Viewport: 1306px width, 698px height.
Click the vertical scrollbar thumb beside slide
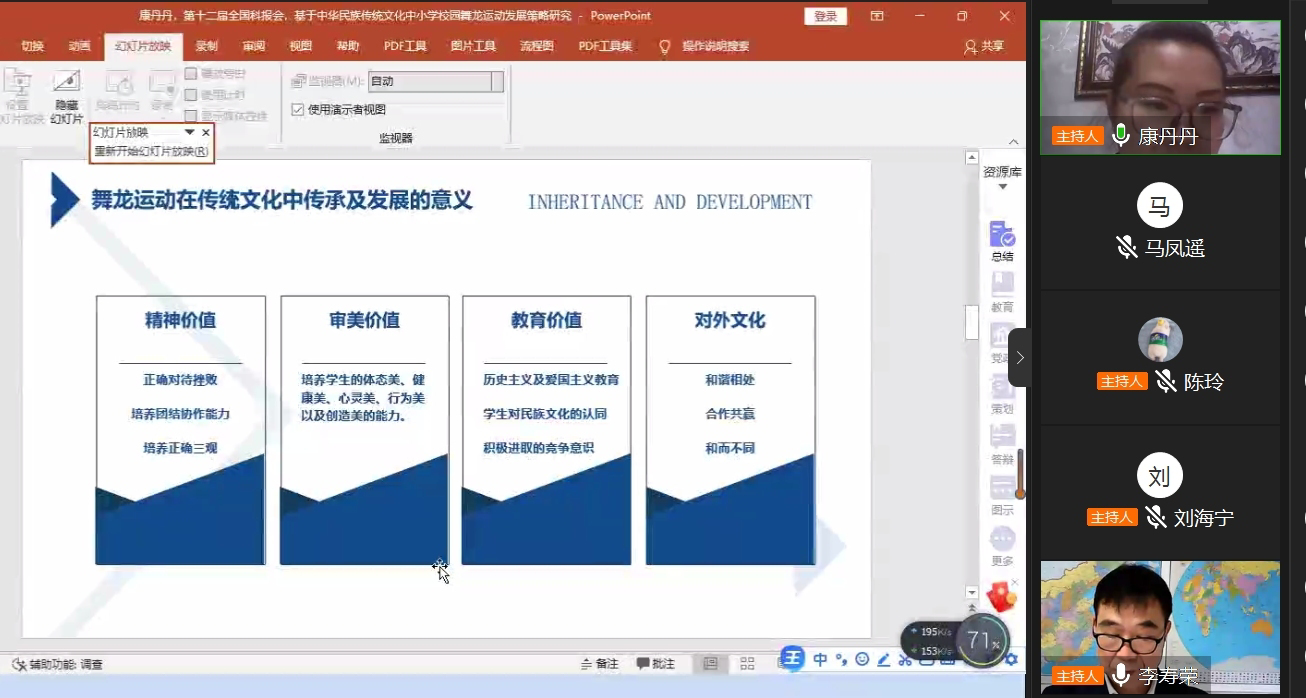971,322
